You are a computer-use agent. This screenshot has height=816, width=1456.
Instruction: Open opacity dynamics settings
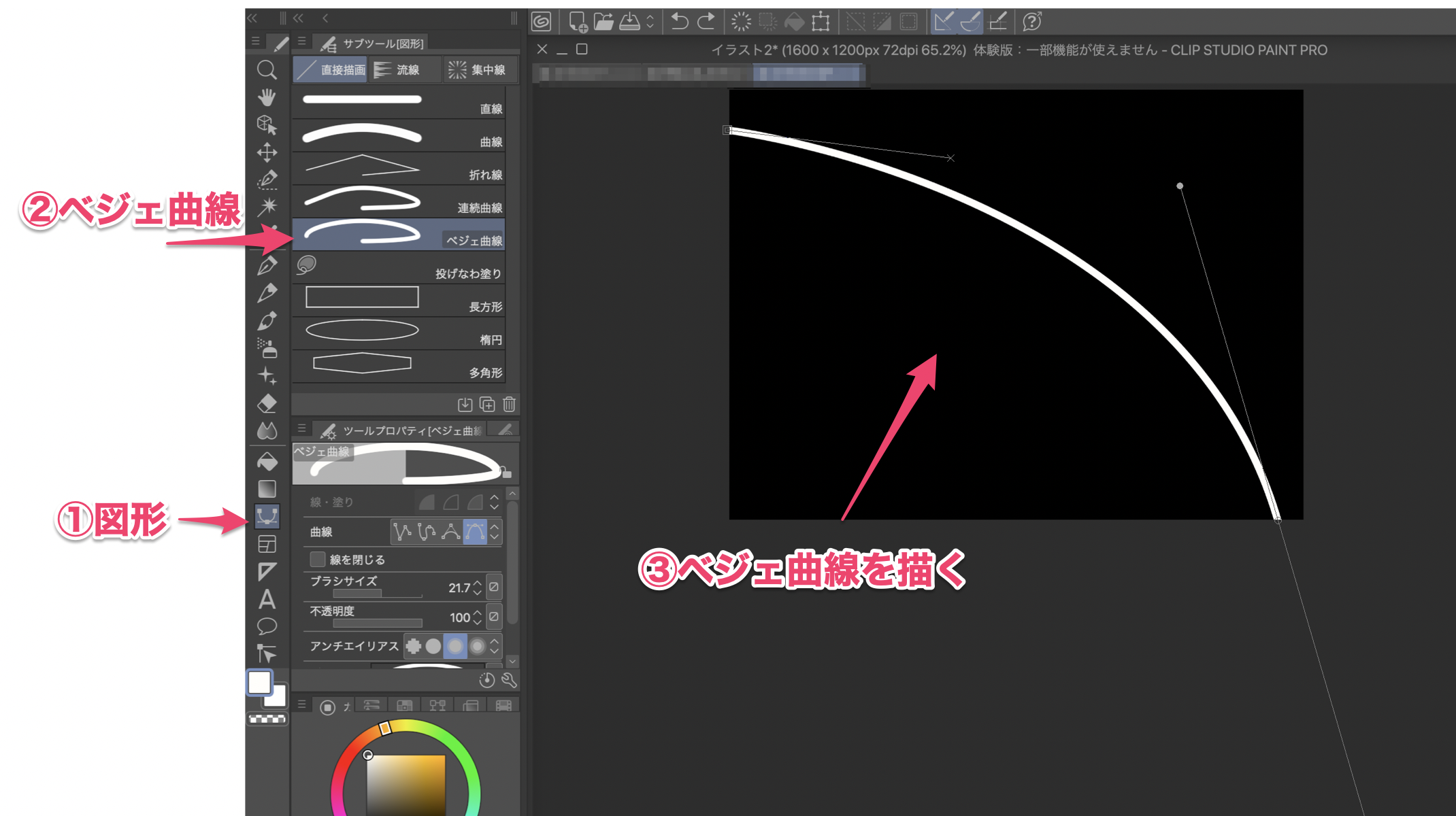[494, 617]
